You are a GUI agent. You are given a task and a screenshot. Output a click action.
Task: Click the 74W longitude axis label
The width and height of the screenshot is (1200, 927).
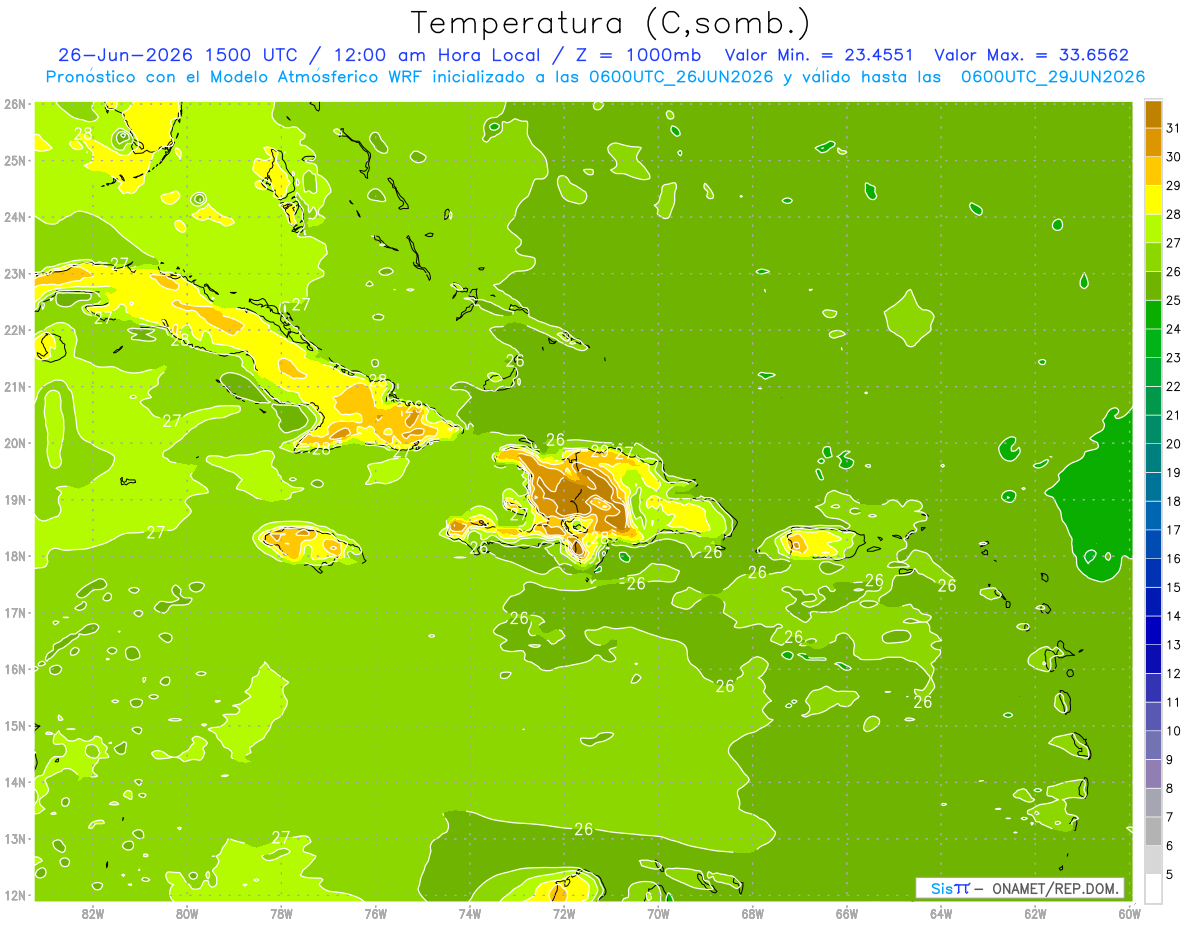[x=470, y=913]
